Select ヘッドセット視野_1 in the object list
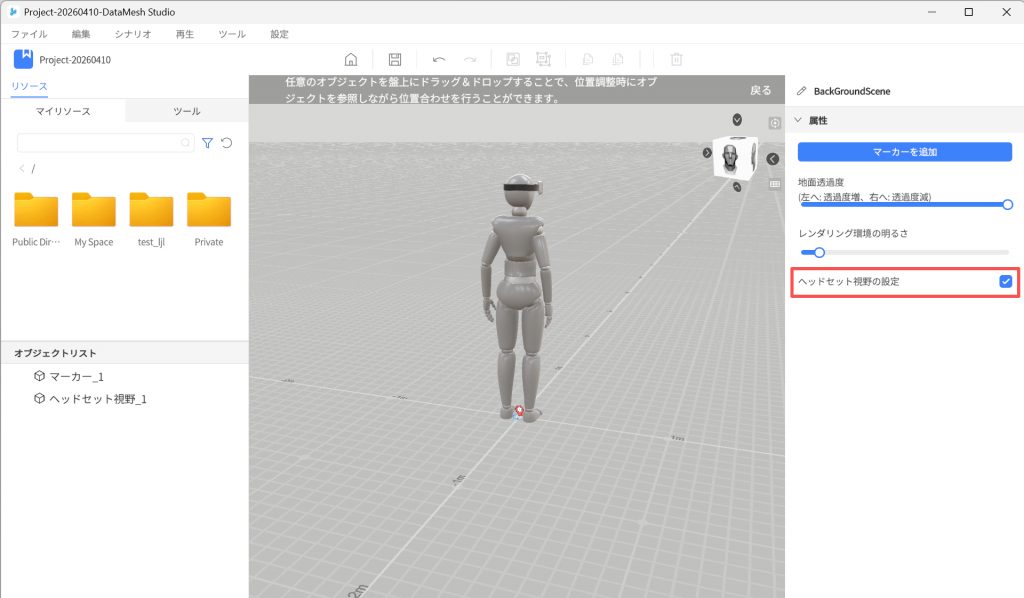The width and height of the screenshot is (1024, 598). [x=98, y=398]
